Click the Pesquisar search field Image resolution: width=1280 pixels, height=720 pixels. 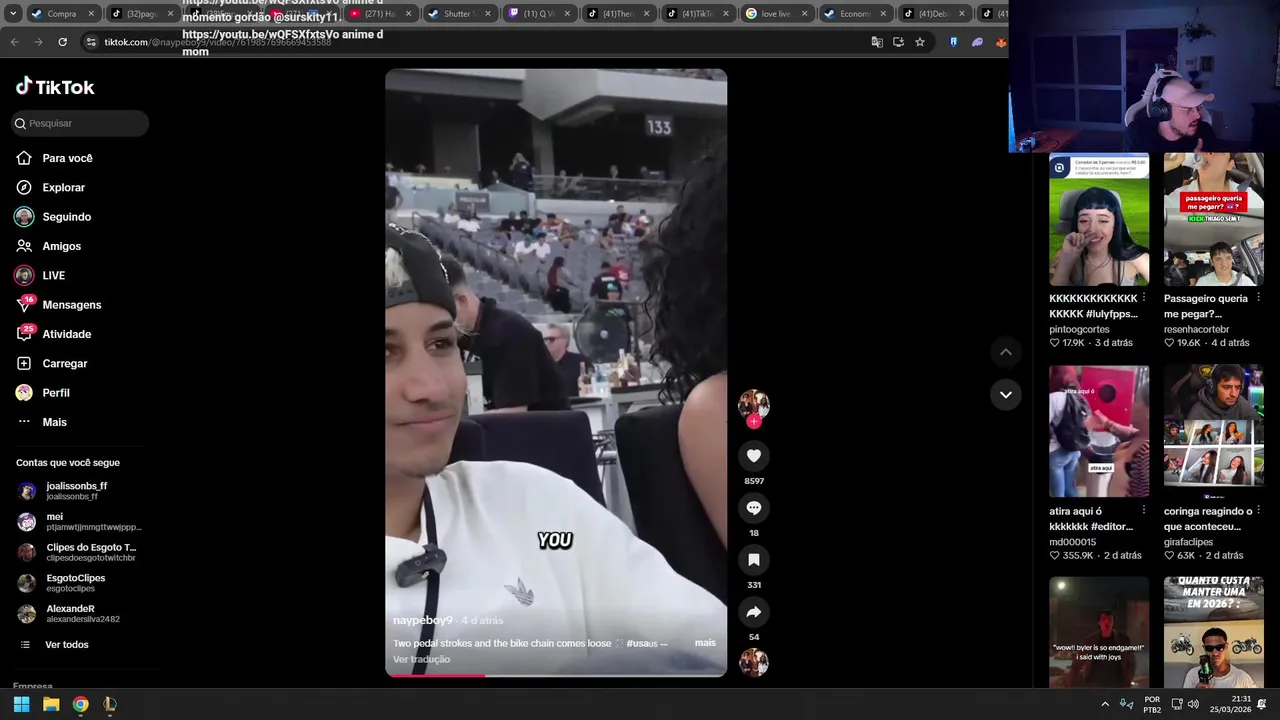(80, 123)
